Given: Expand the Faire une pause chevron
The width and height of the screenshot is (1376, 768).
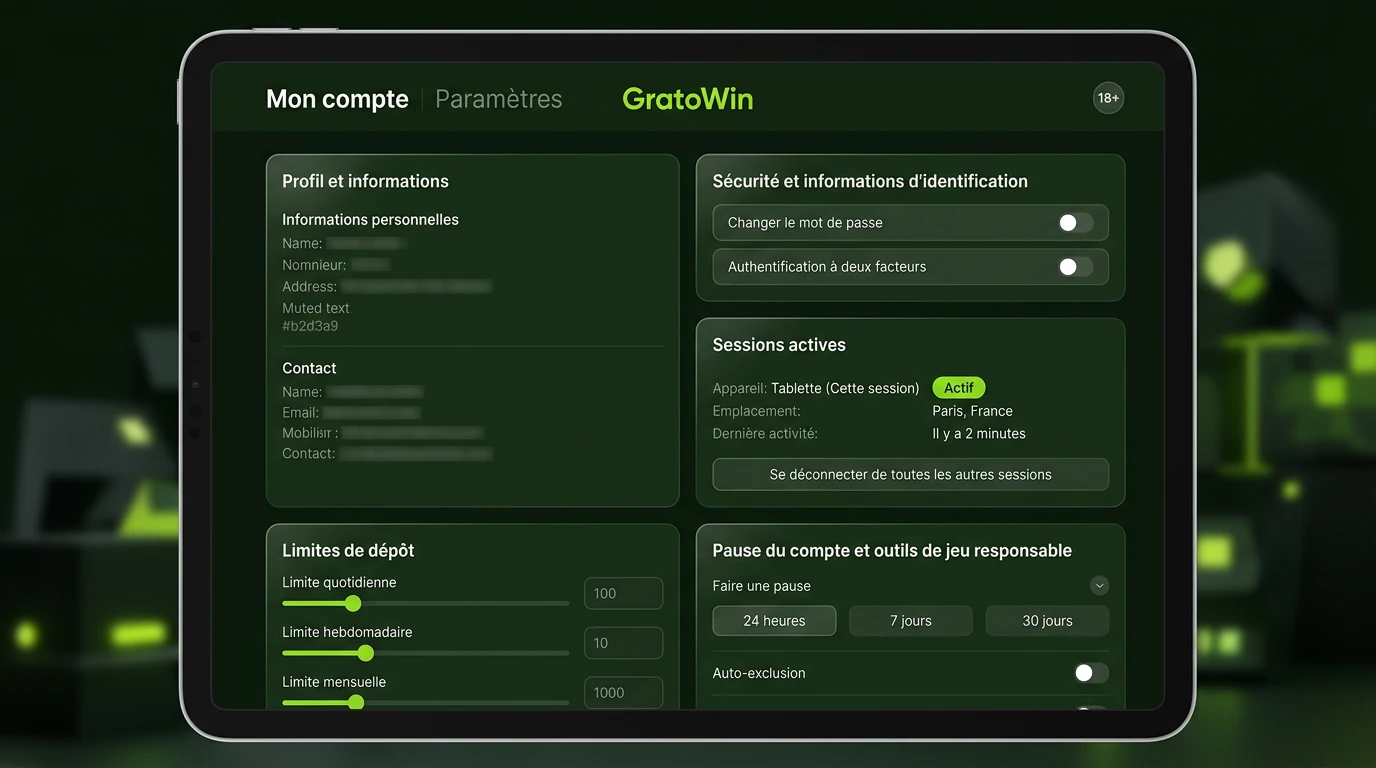Looking at the screenshot, I should [x=1099, y=586].
